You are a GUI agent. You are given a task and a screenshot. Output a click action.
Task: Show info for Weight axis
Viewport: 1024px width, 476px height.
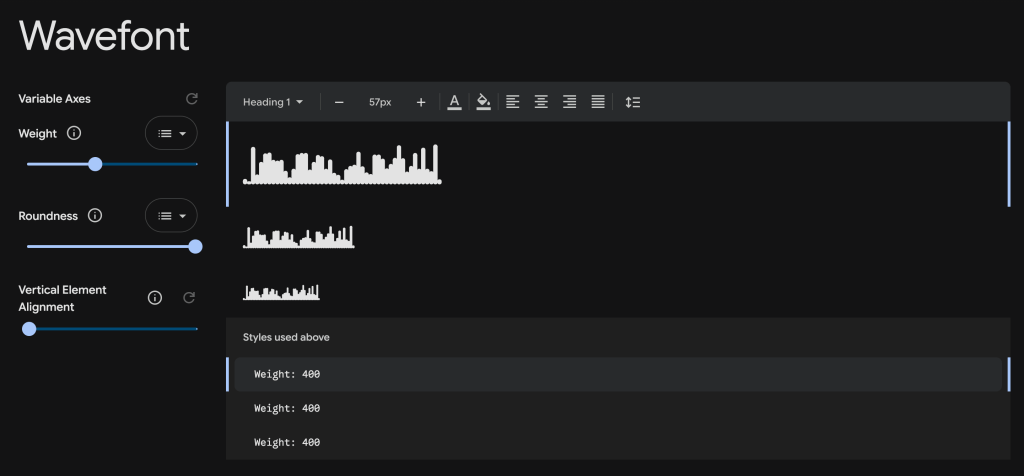click(74, 133)
